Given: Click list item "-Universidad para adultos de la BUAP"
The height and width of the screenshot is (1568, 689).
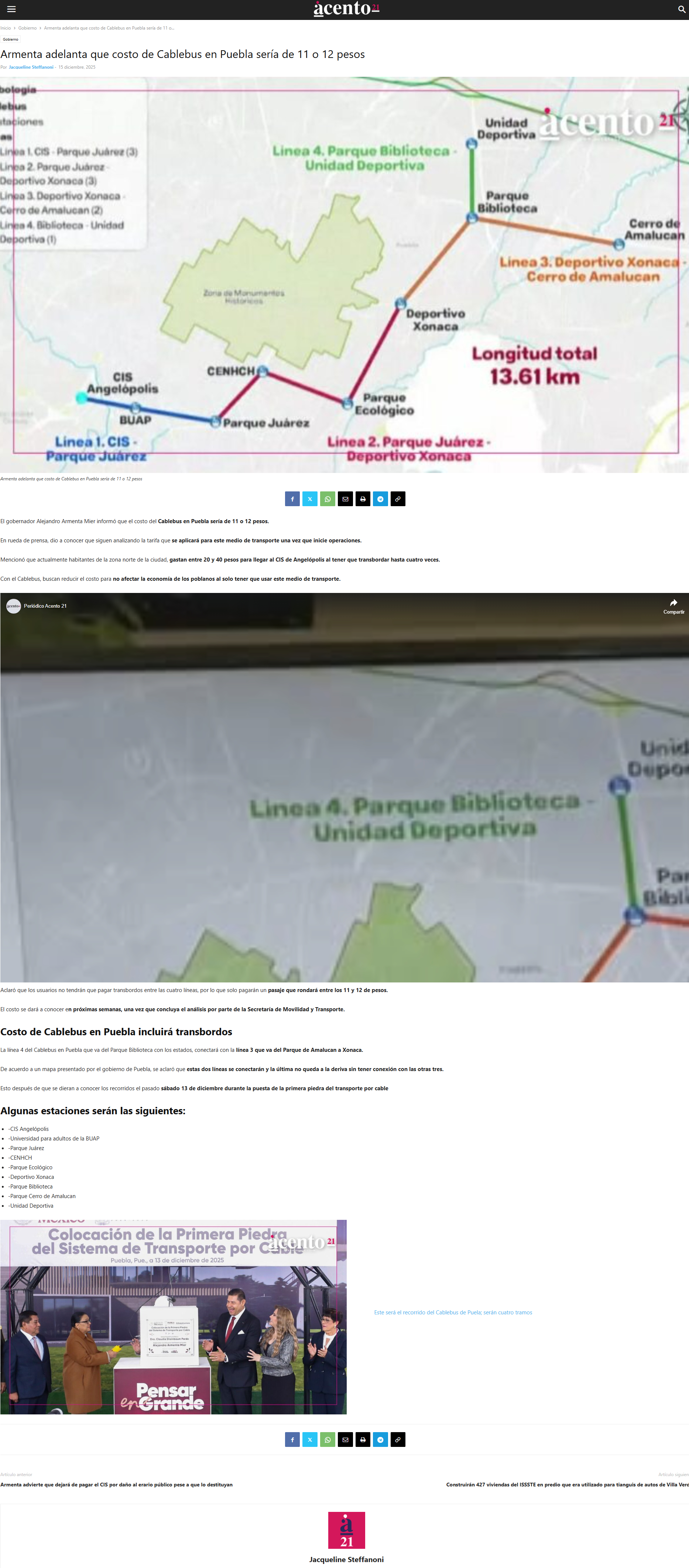Looking at the screenshot, I should pos(54,1139).
